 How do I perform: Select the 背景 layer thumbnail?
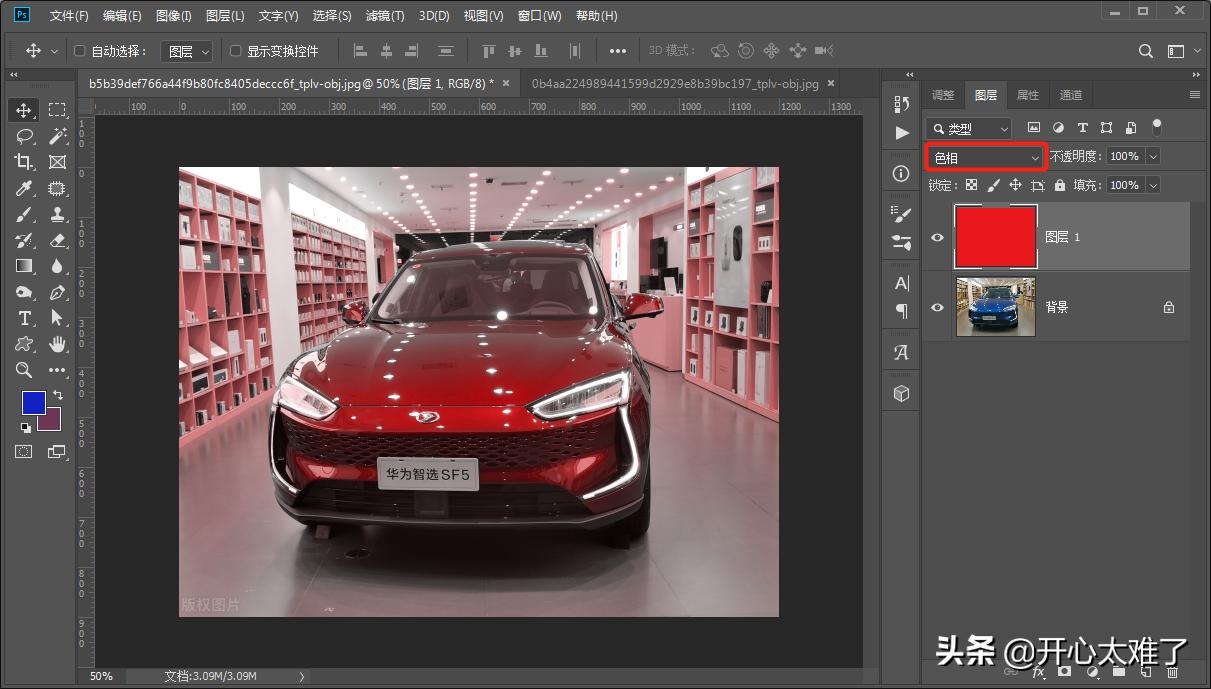(995, 307)
